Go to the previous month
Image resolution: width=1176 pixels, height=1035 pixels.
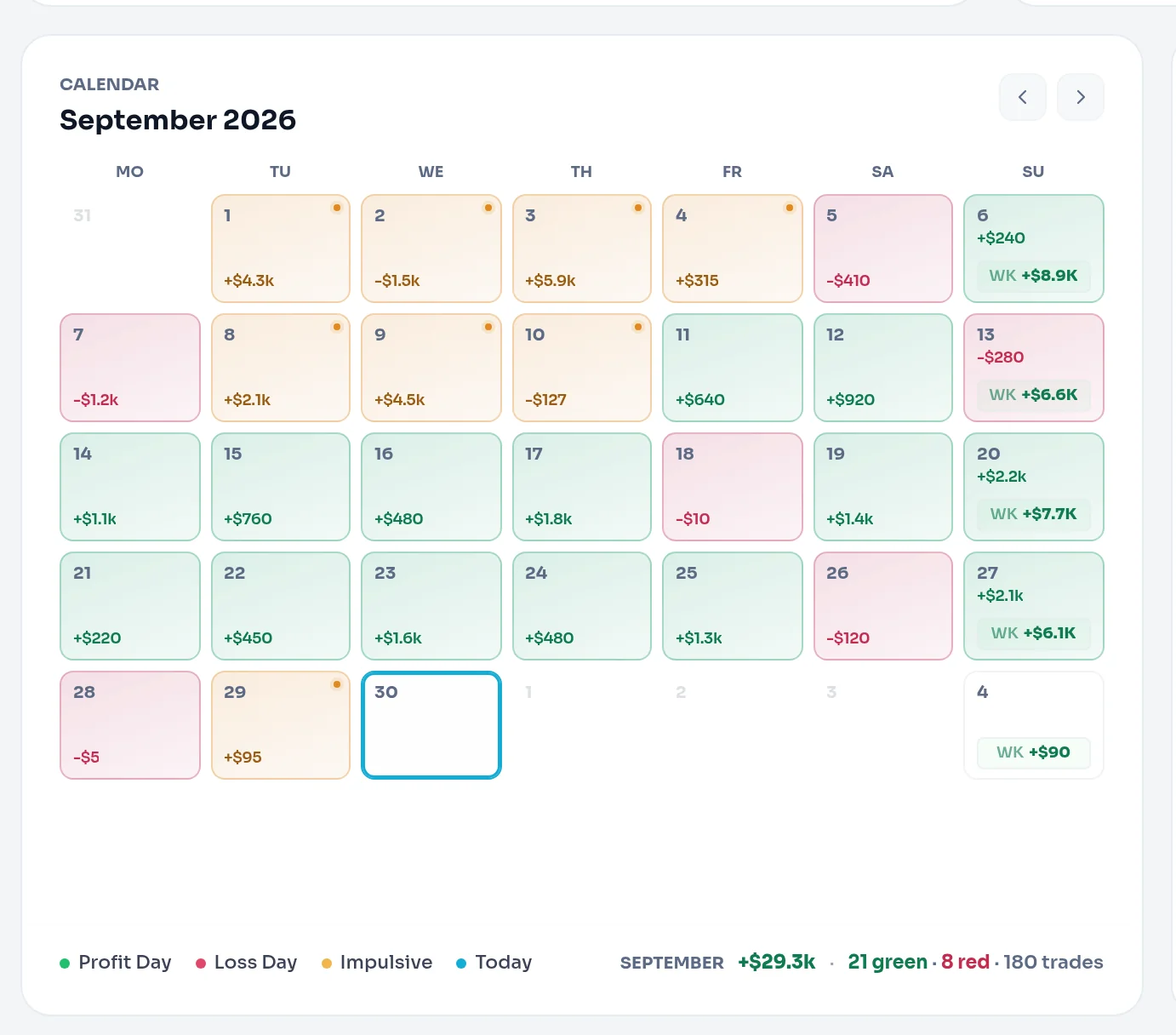pyautogui.click(x=1022, y=97)
